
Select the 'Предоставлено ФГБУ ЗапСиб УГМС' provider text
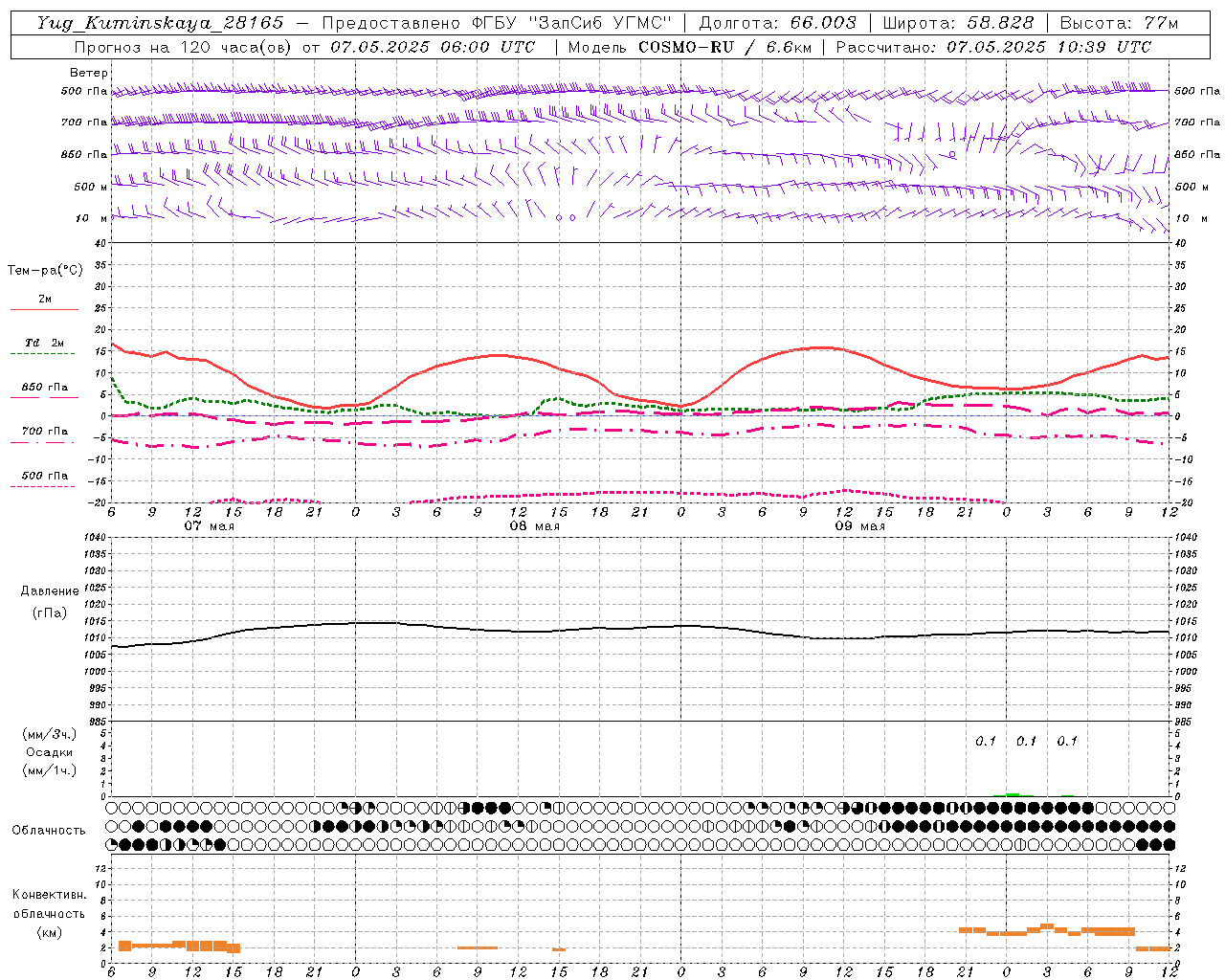click(497, 23)
